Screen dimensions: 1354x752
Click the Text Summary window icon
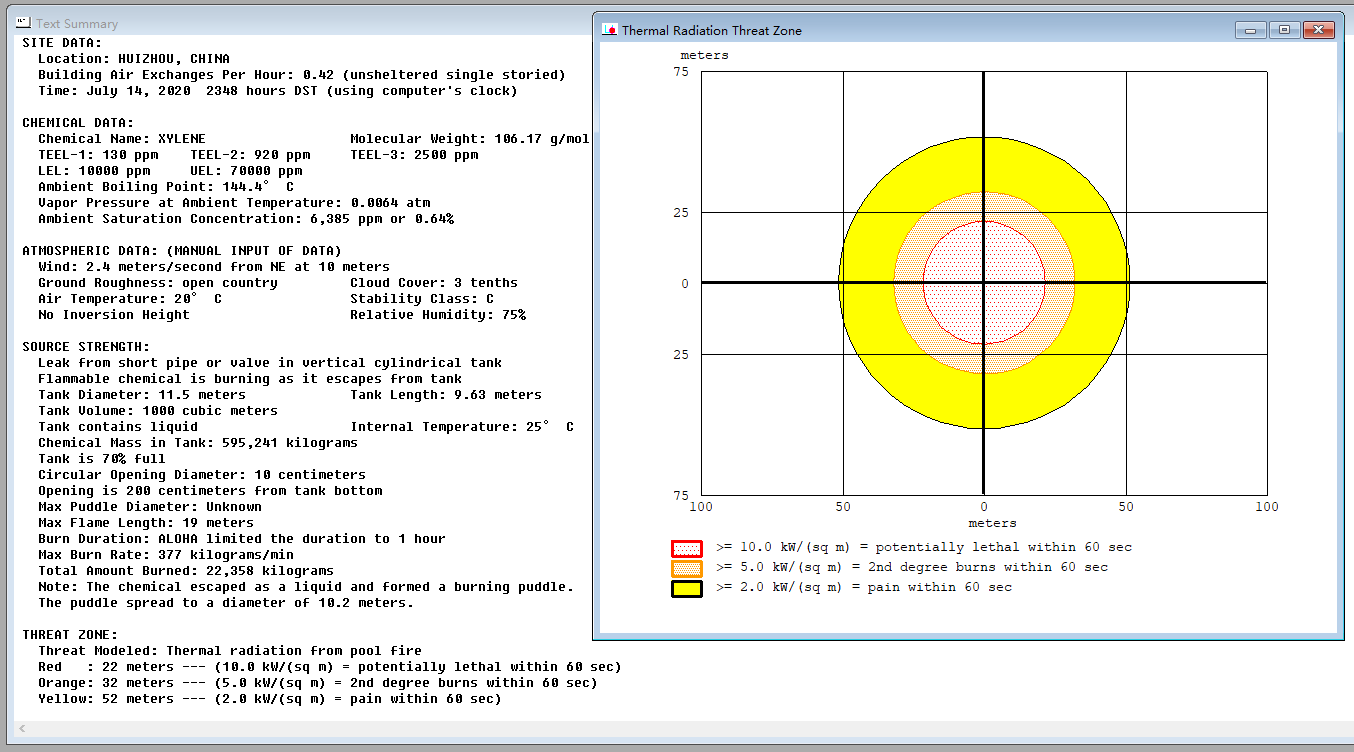coord(24,22)
